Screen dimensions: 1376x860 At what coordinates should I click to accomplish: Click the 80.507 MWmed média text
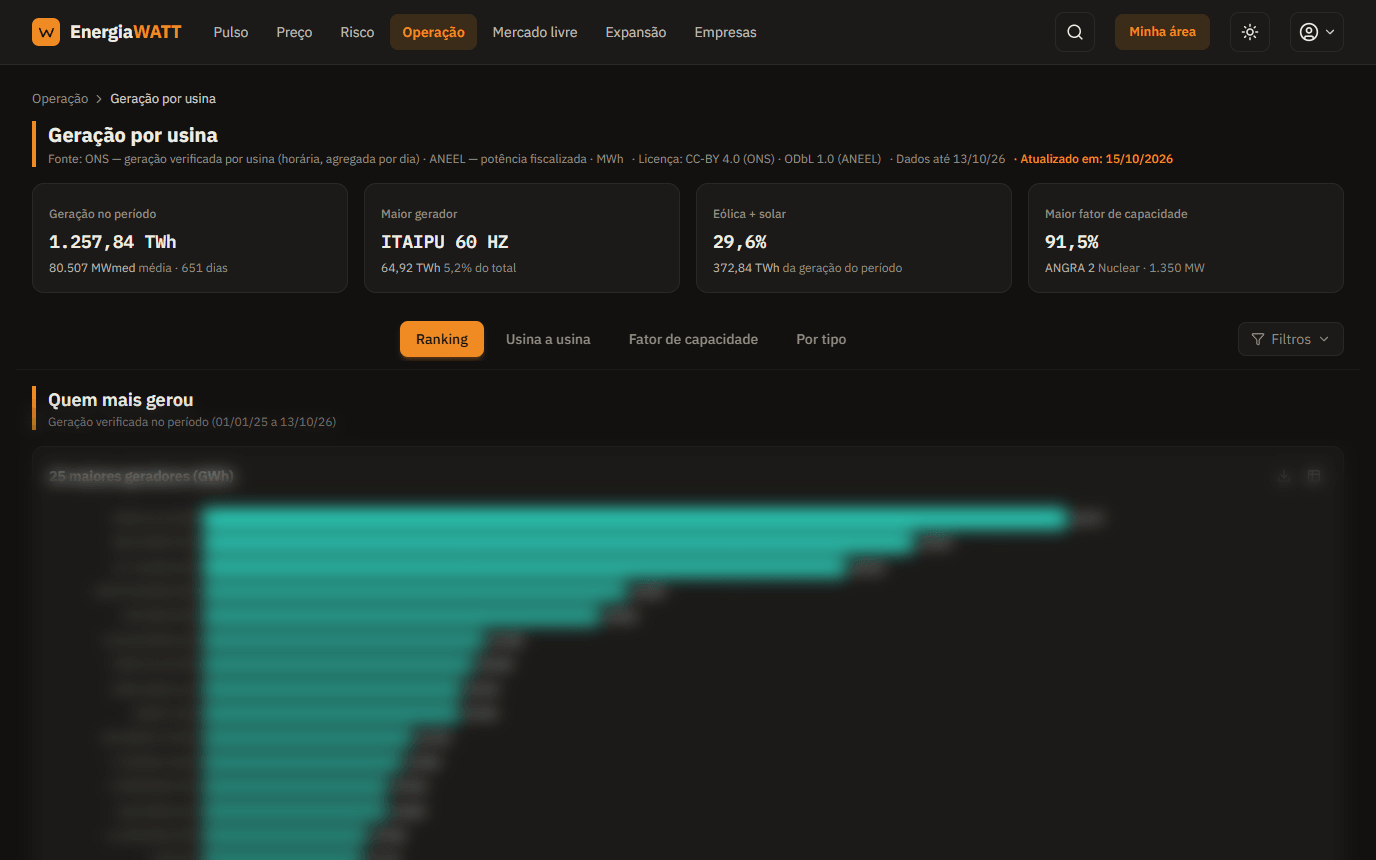tap(138, 268)
